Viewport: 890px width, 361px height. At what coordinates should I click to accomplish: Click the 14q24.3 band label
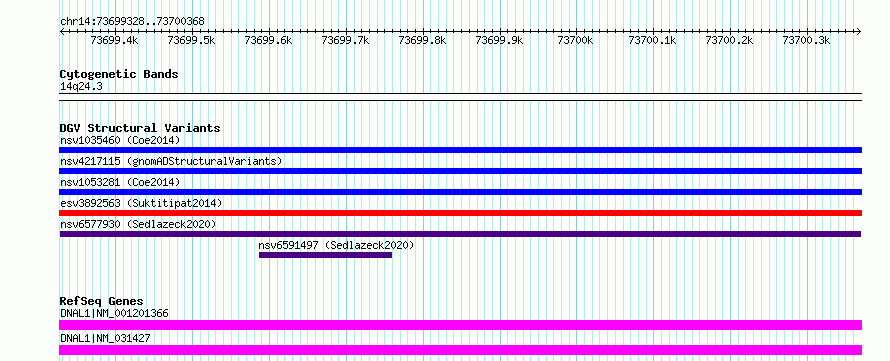tap(81, 87)
